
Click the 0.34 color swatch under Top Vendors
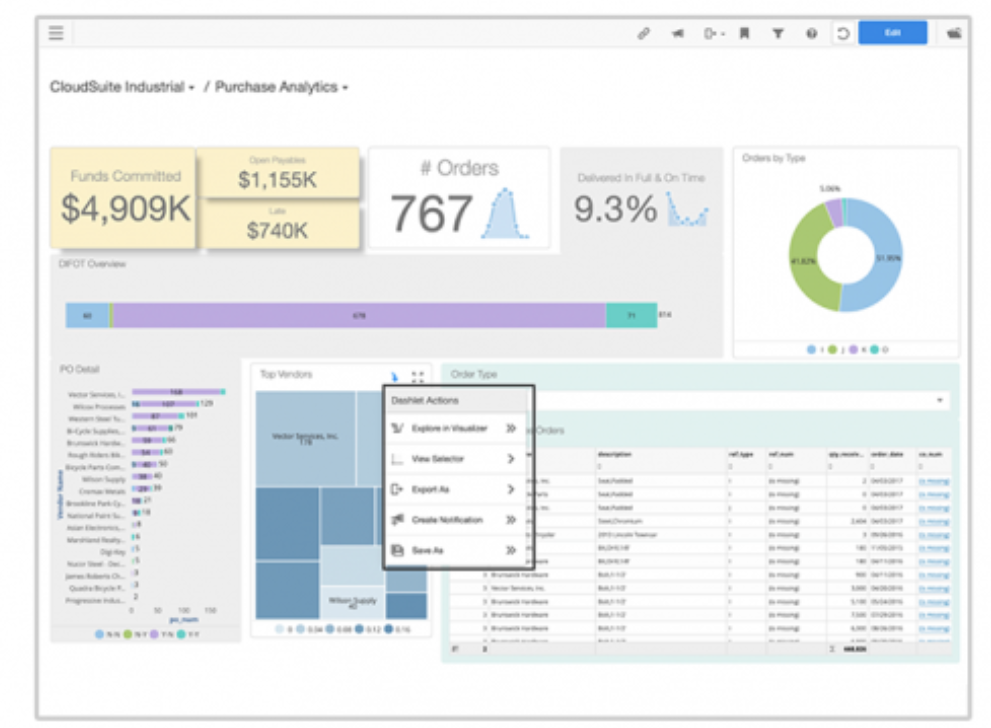[299, 627]
